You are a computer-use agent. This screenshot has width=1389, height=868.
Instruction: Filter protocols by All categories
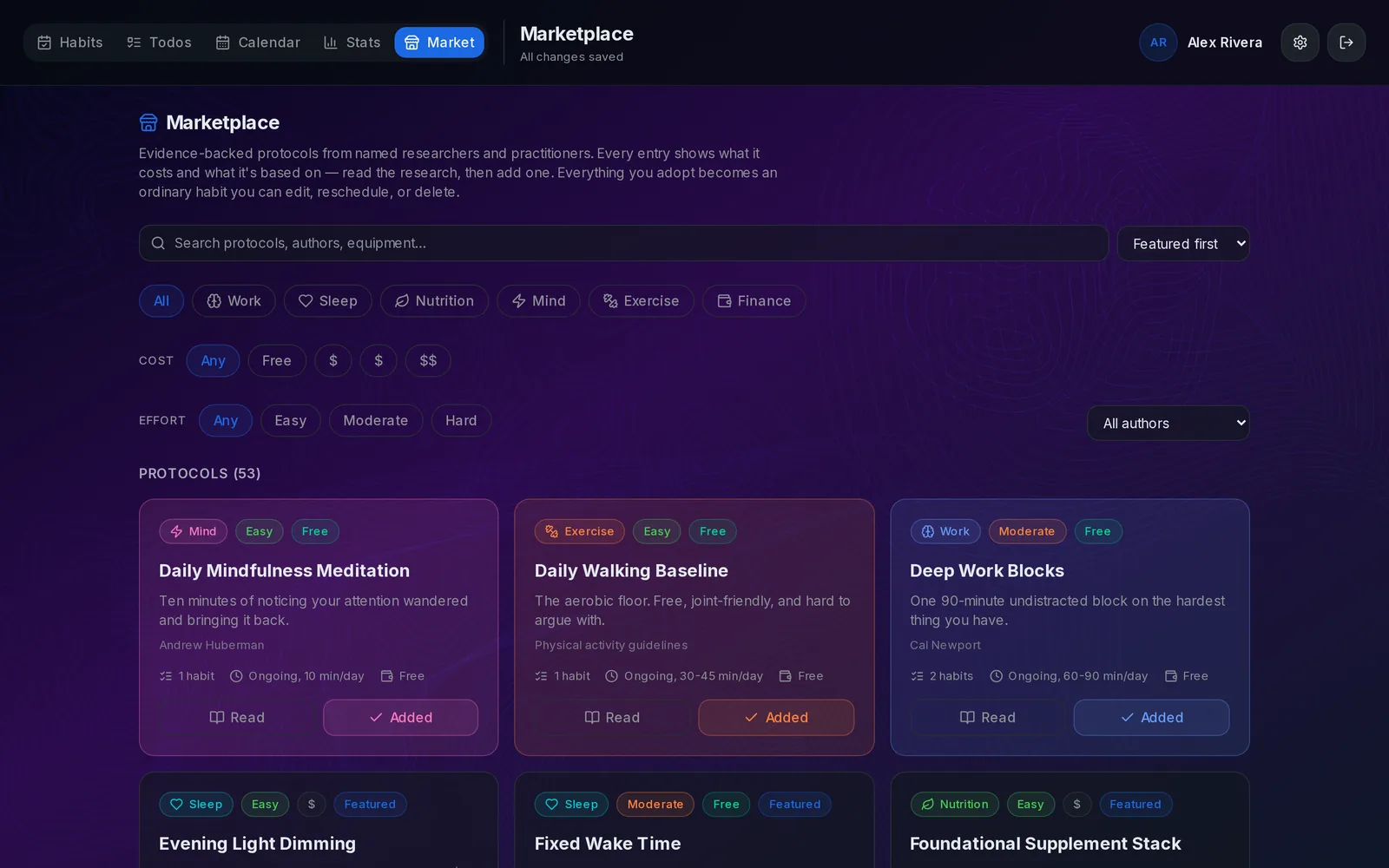[x=161, y=301]
